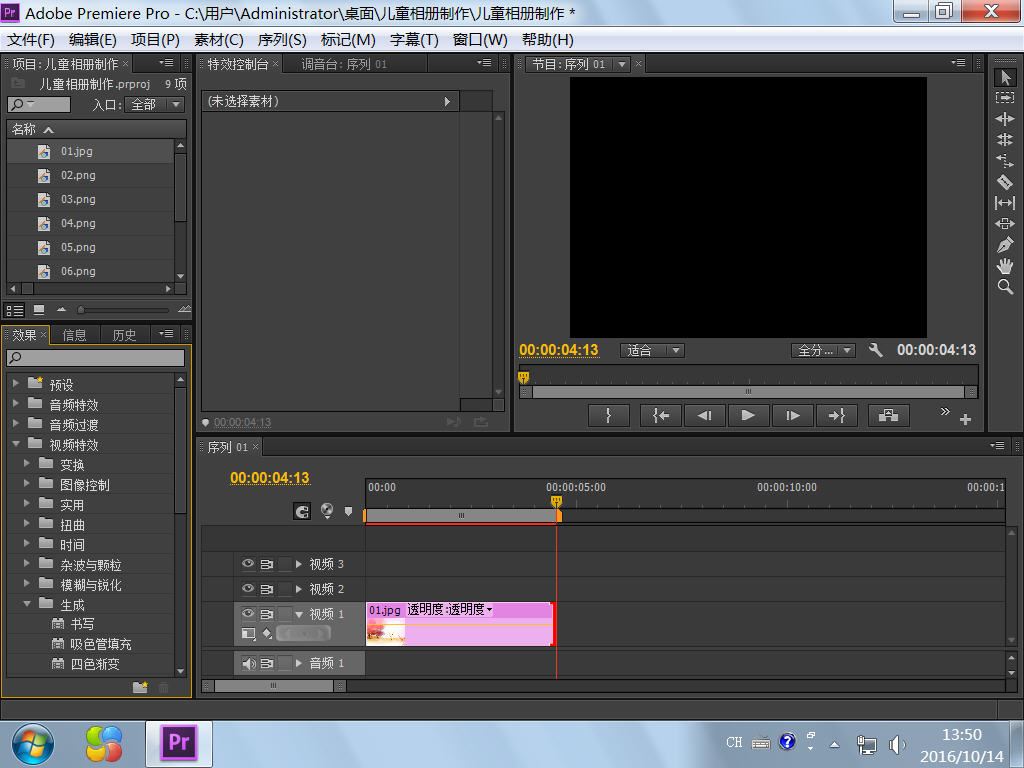Select the Razor tool
The height and width of the screenshot is (768, 1024).
(1005, 182)
